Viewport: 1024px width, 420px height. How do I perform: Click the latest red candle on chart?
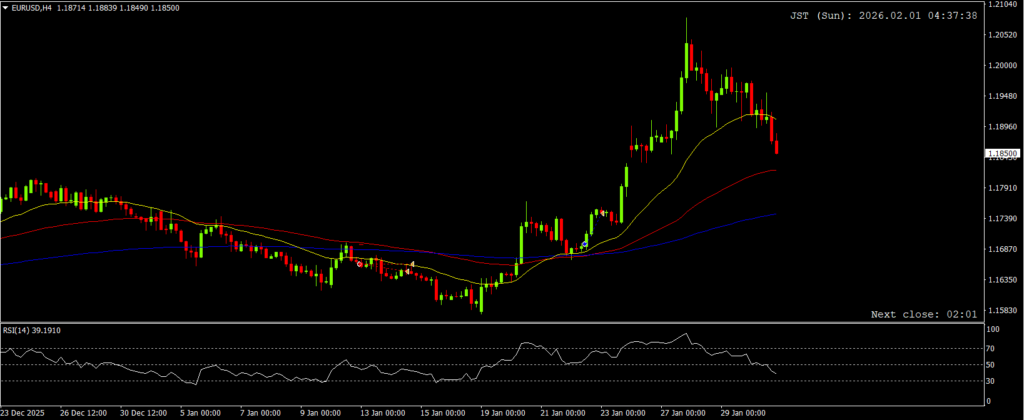tap(777, 147)
